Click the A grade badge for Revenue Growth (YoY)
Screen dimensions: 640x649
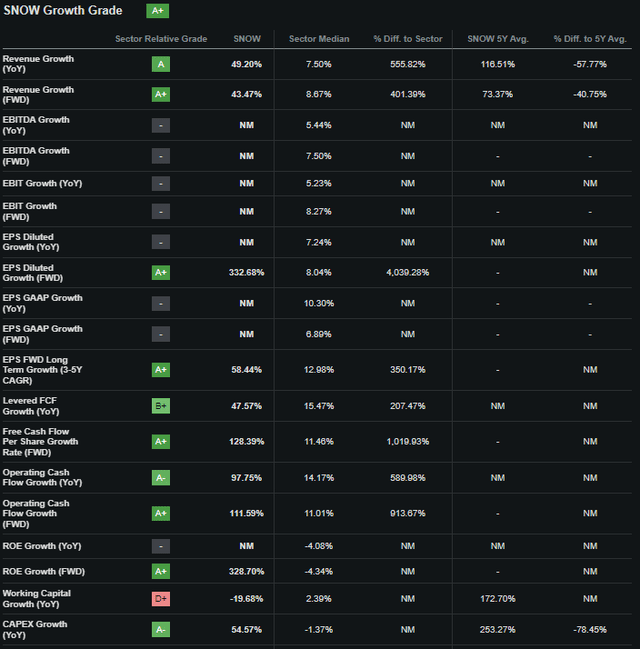(161, 64)
